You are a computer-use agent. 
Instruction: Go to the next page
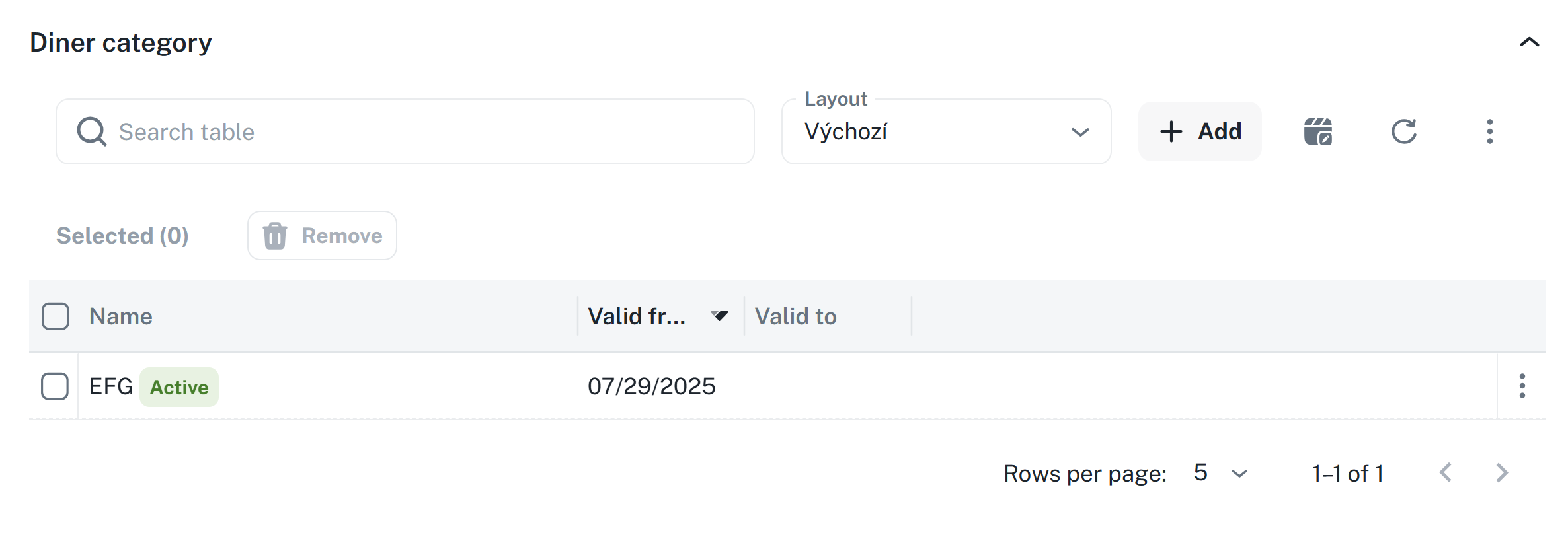coord(1502,473)
